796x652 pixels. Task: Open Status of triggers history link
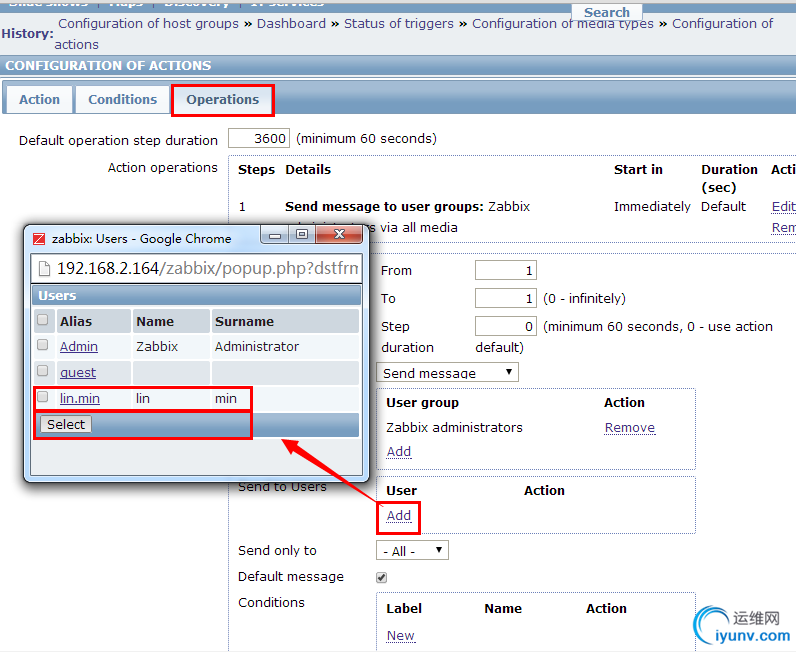click(399, 24)
